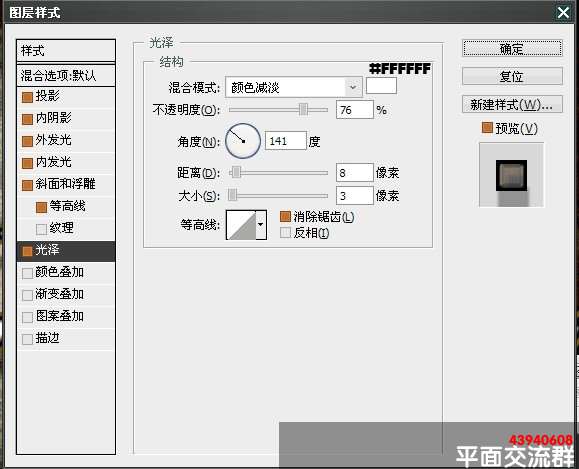Click the white satin color swatch
Viewport: 579px width, 469px height.
point(381,86)
